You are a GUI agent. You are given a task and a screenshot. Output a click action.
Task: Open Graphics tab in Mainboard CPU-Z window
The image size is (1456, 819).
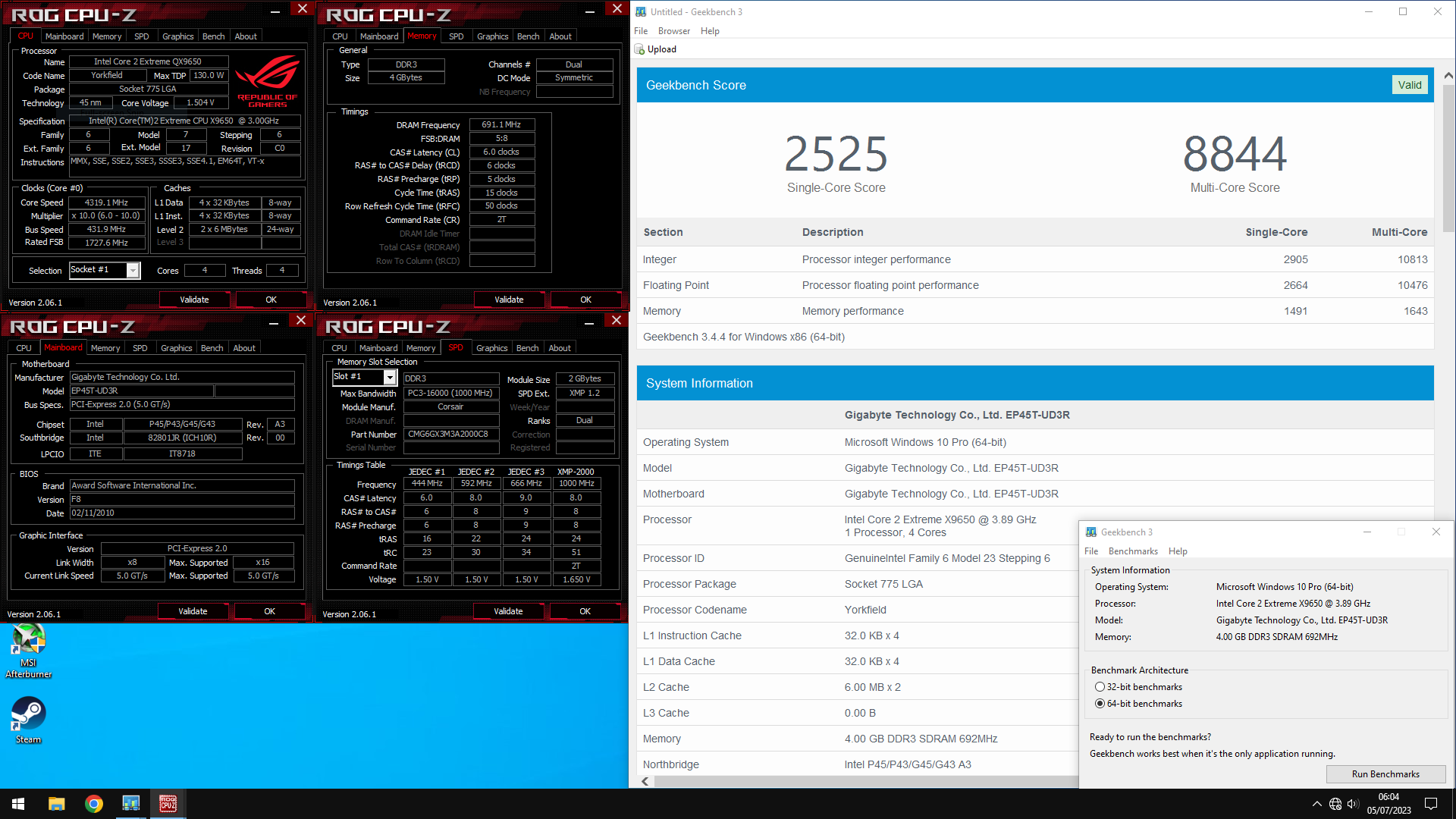[x=176, y=348]
